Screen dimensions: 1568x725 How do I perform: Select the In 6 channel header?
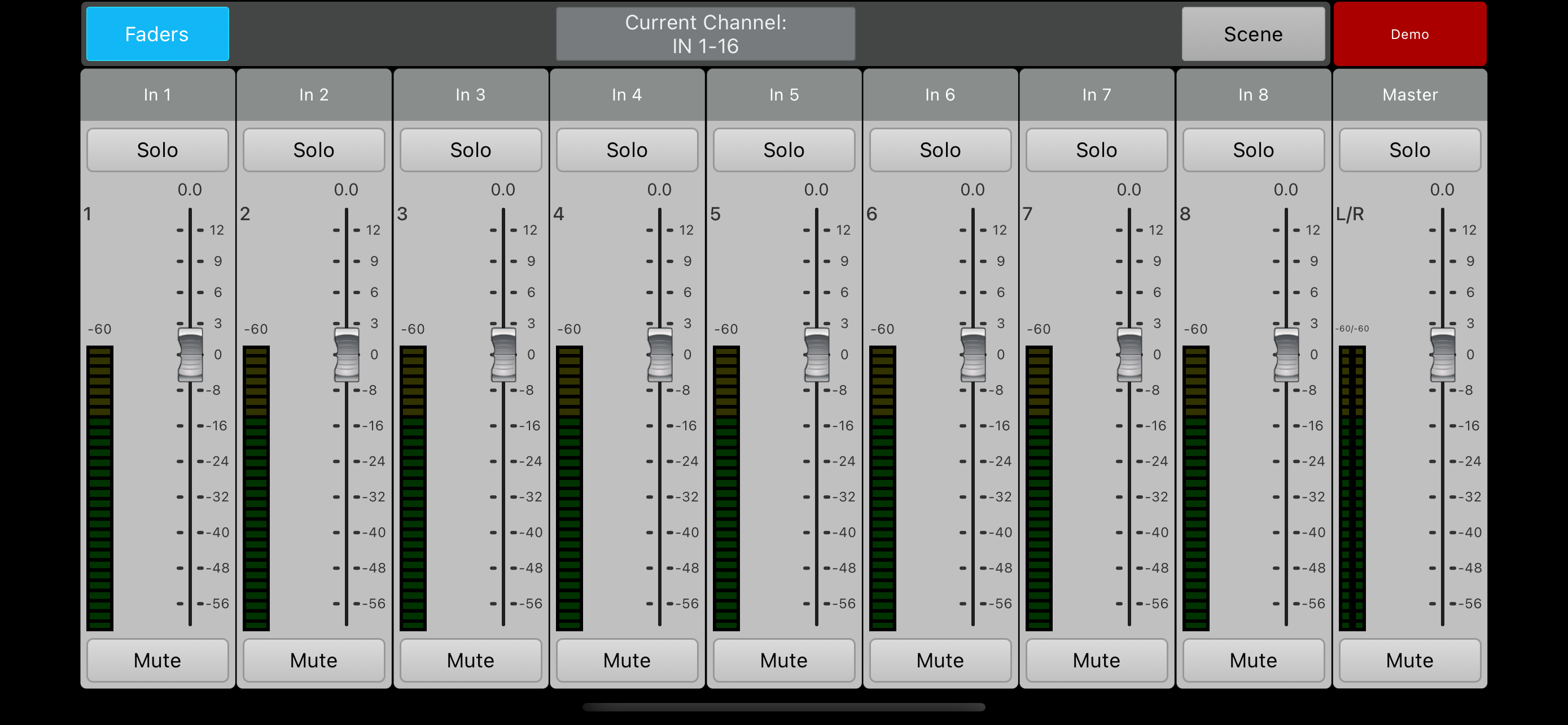[x=940, y=95]
